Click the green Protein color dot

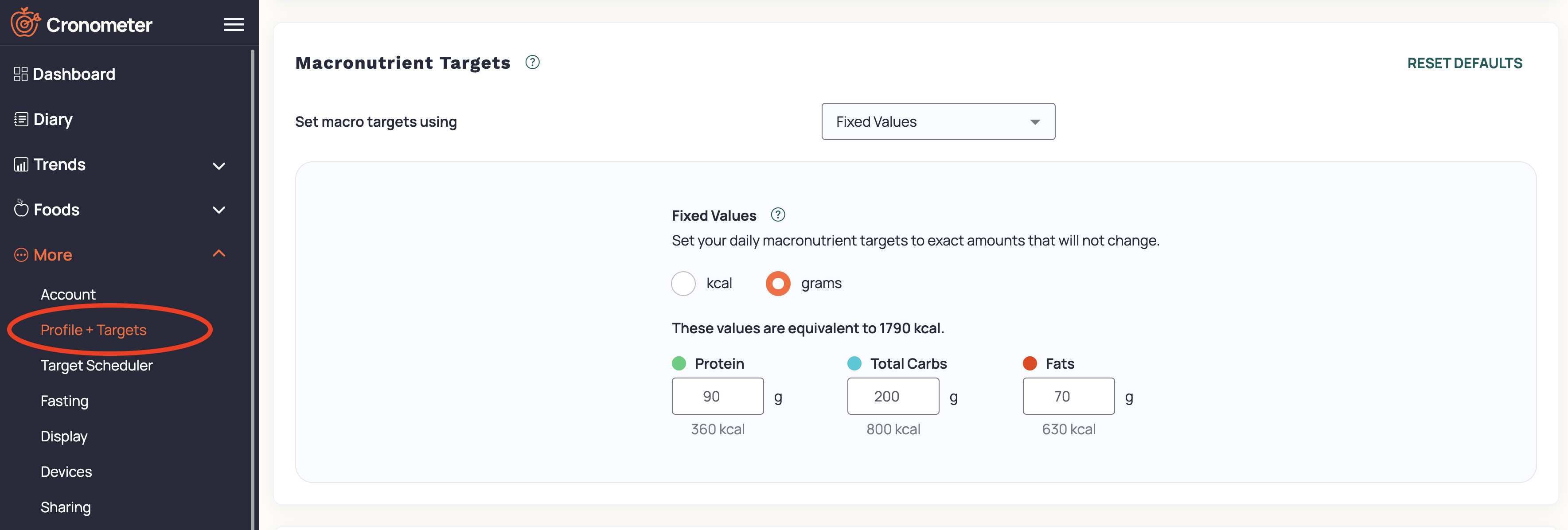(679, 363)
